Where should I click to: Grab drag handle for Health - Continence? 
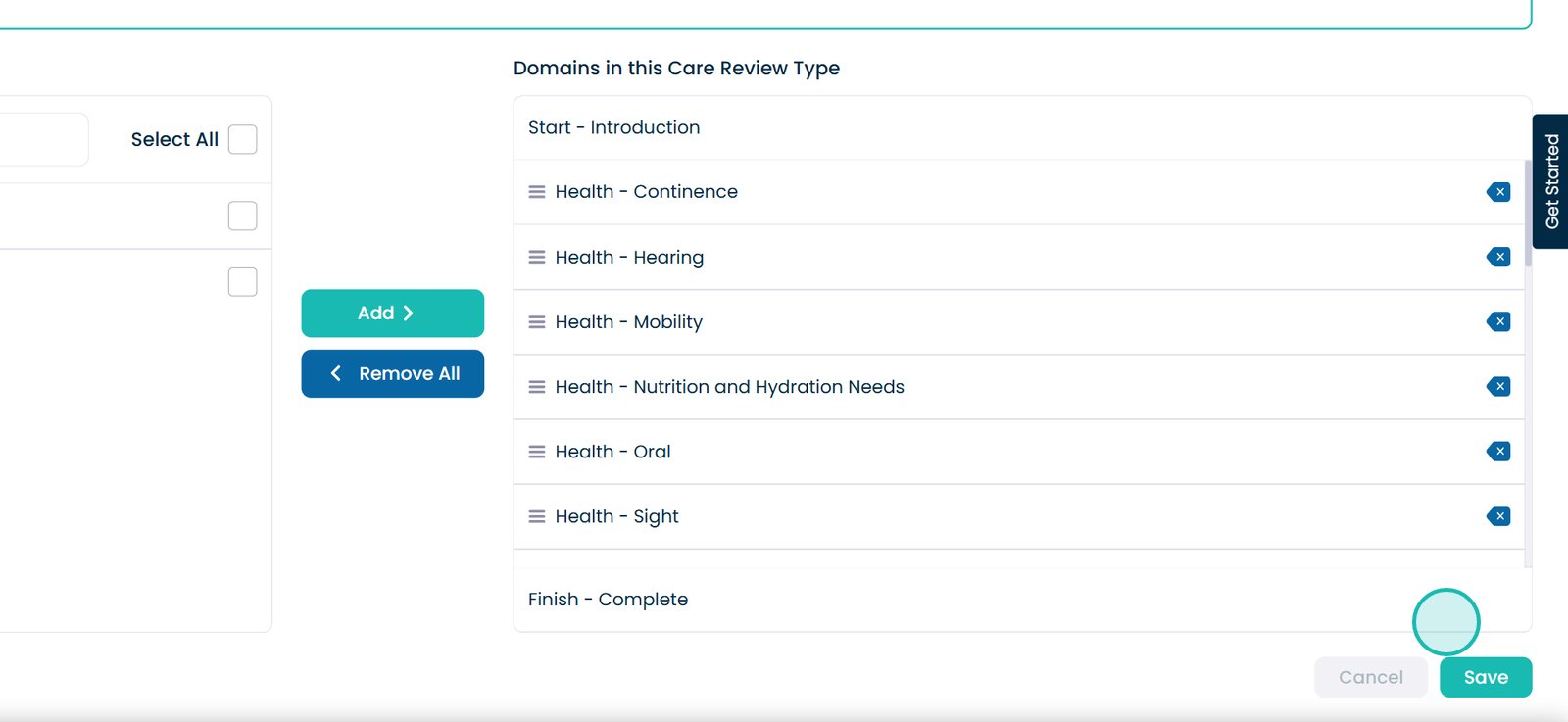[537, 192]
